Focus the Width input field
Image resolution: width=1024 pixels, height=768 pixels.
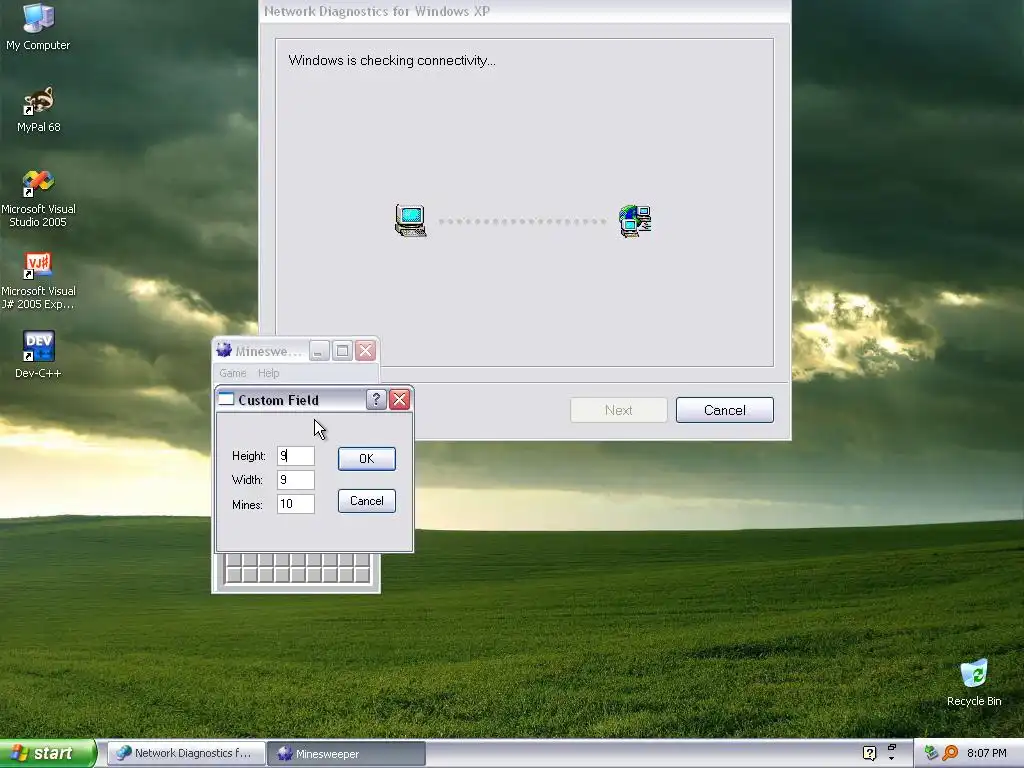tap(296, 480)
